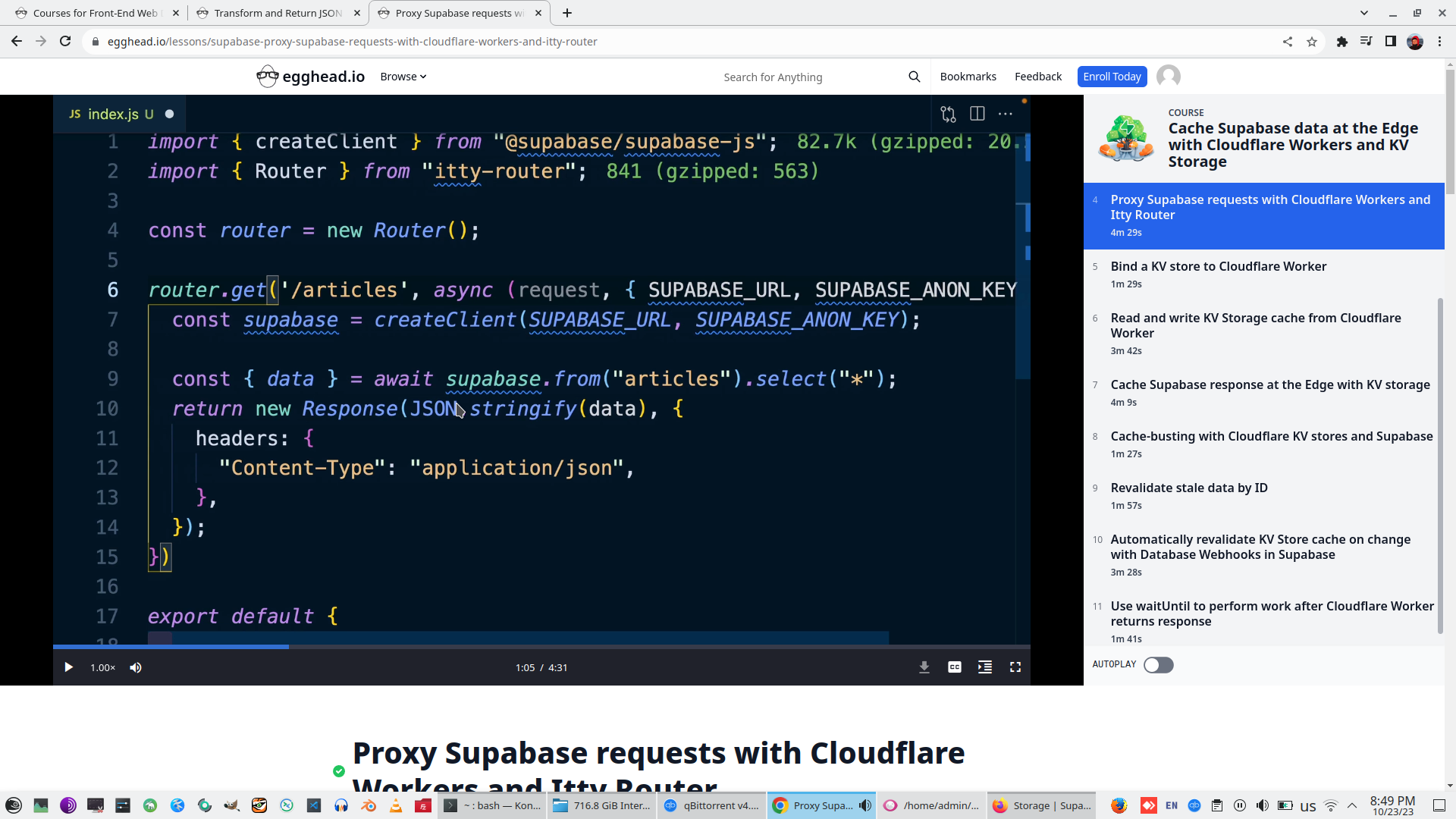
Task: Click the search magnifier icon
Action: point(914,77)
